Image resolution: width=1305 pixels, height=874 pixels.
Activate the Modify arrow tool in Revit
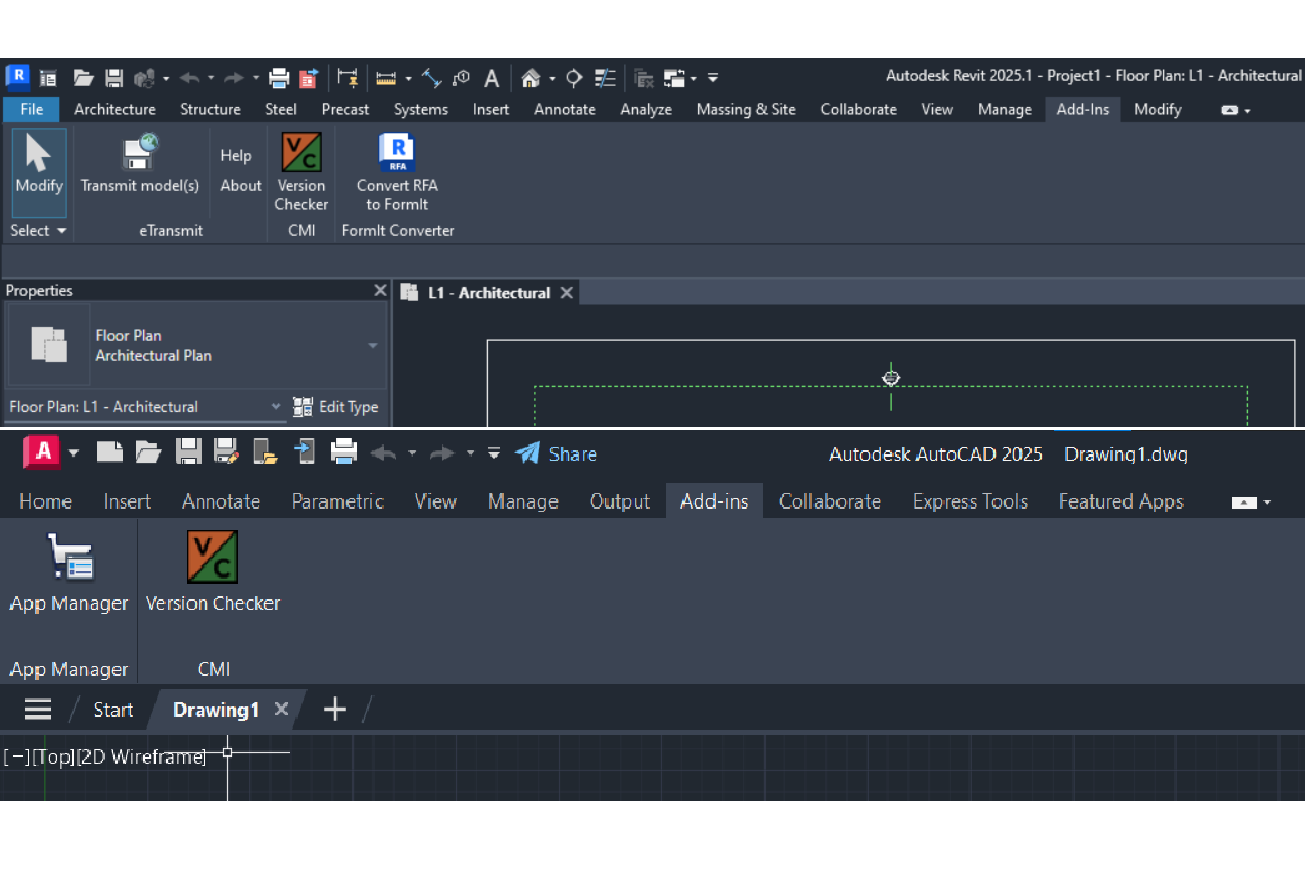coord(39,172)
